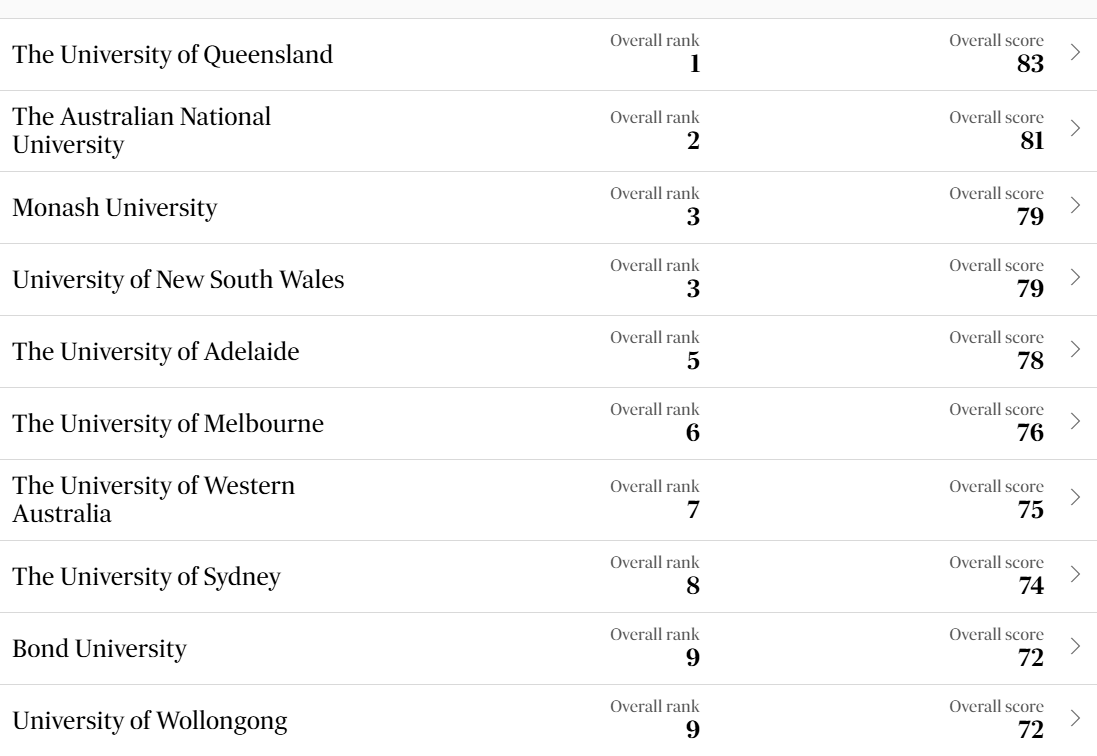
Task: Open The University of Queensland link
Action: click(x=173, y=55)
